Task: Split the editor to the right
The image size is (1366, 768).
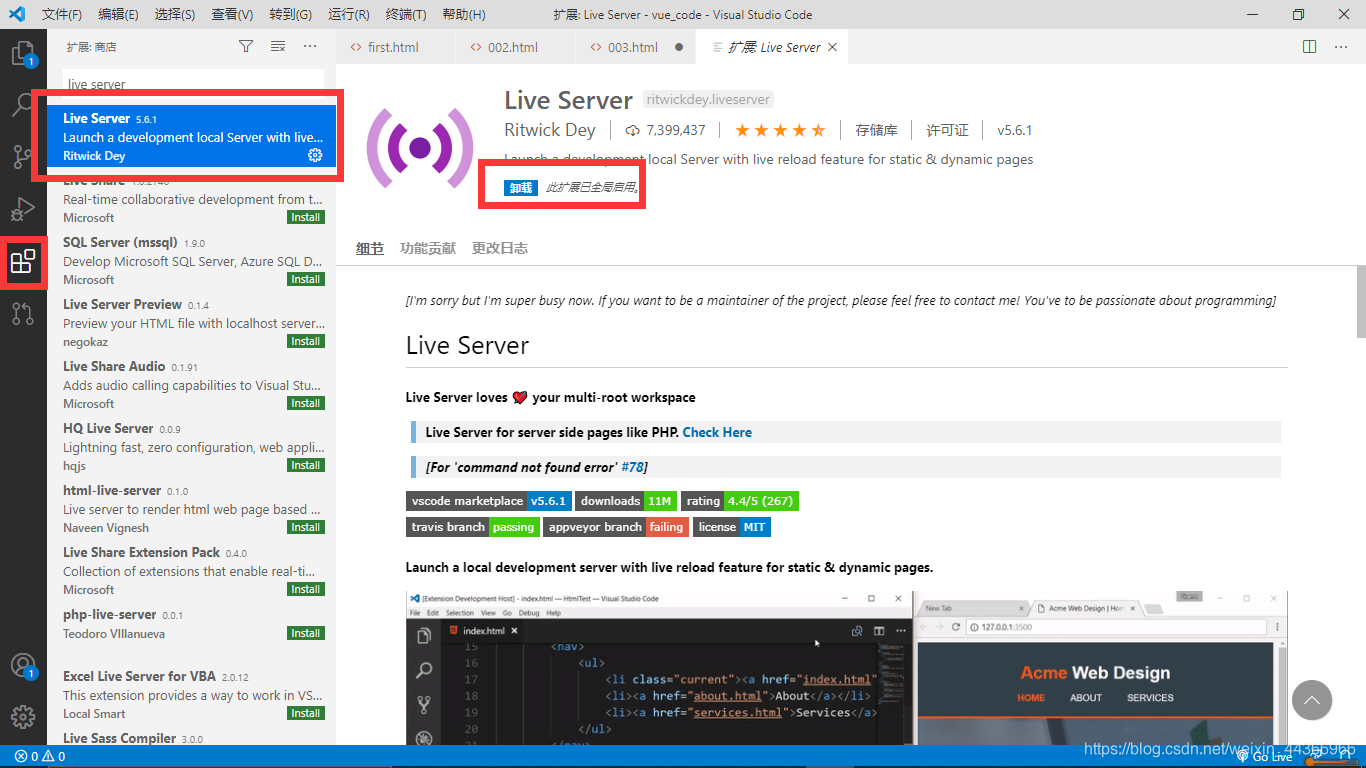Action: pos(1310,46)
